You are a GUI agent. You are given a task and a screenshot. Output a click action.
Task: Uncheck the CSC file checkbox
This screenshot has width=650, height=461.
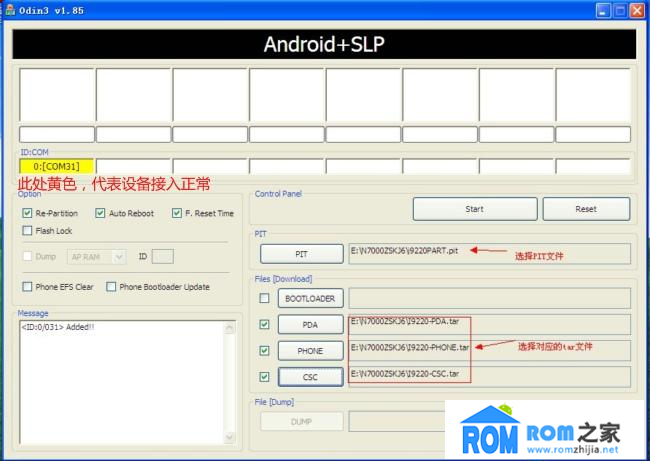264,377
